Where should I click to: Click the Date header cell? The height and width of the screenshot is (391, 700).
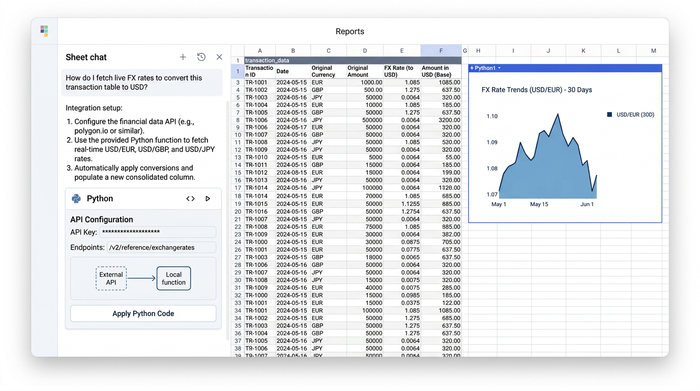point(293,71)
